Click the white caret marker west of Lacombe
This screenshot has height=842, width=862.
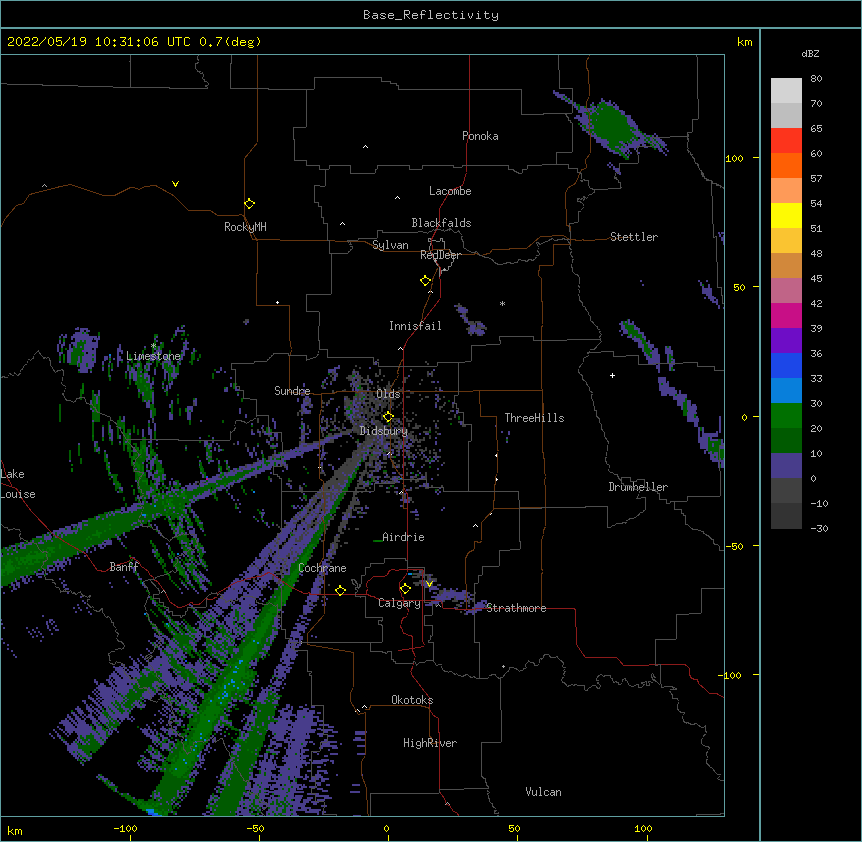[397, 198]
